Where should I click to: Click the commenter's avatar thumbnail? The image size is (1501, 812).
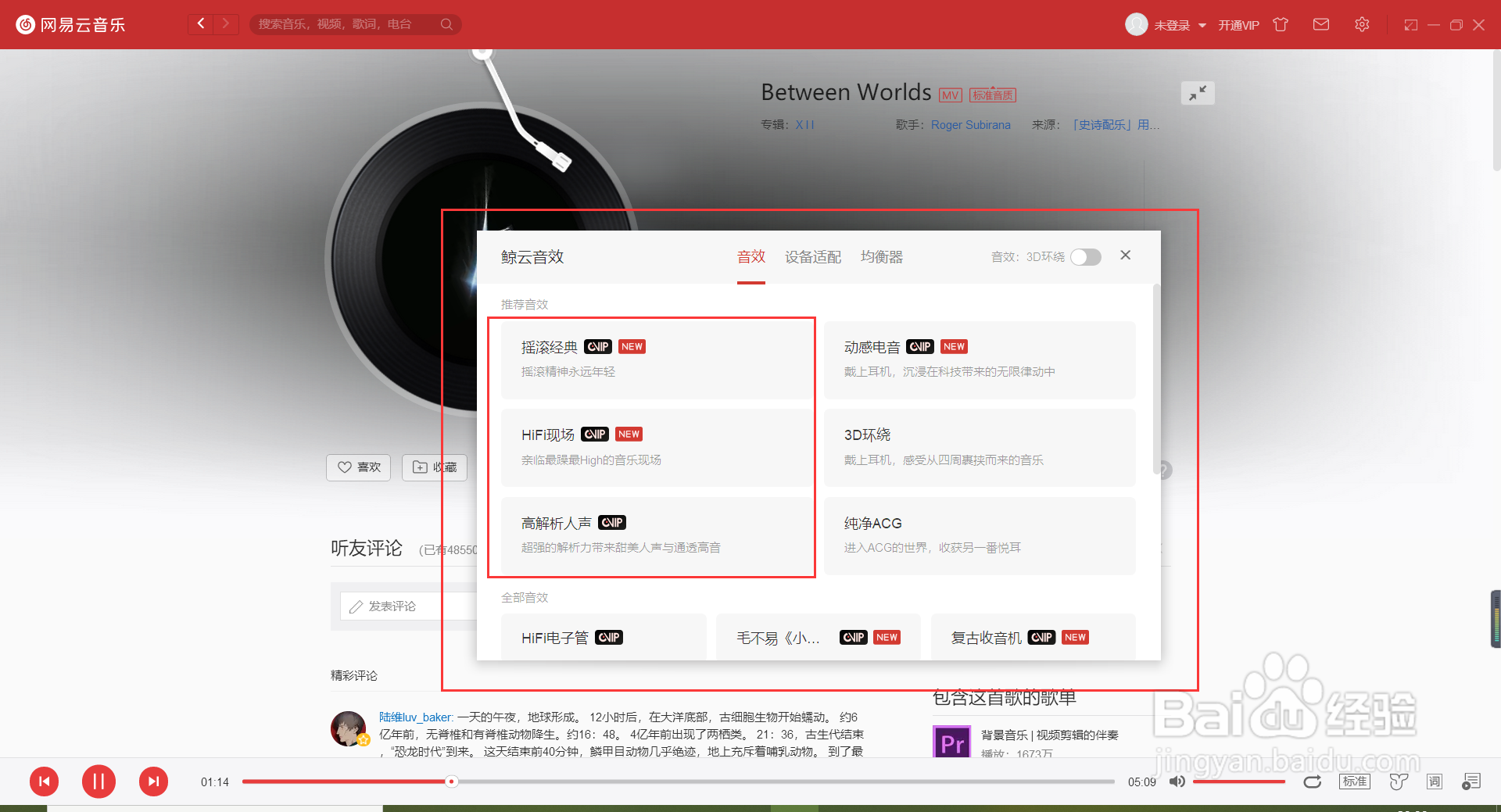click(x=348, y=728)
